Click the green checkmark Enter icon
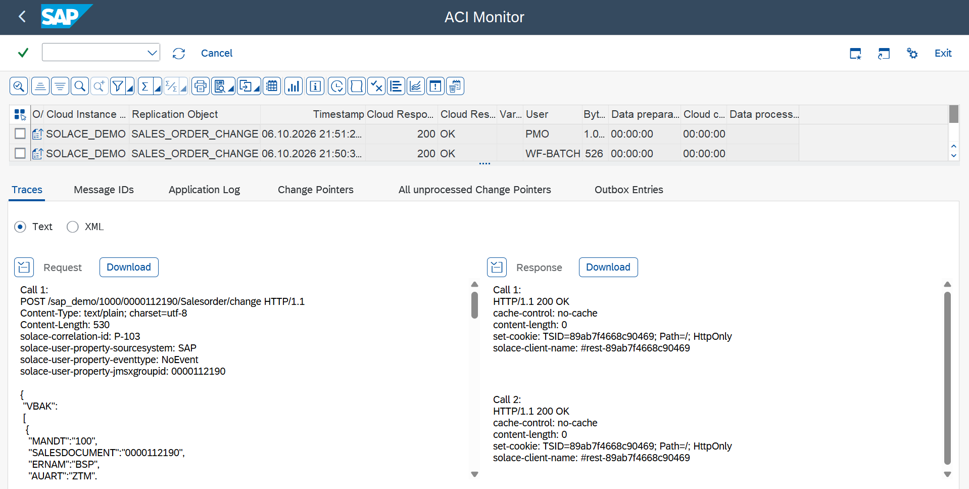Image resolution: width=969 pixels, height=489 pixels. pyautogui.click(x=23, y=53)
